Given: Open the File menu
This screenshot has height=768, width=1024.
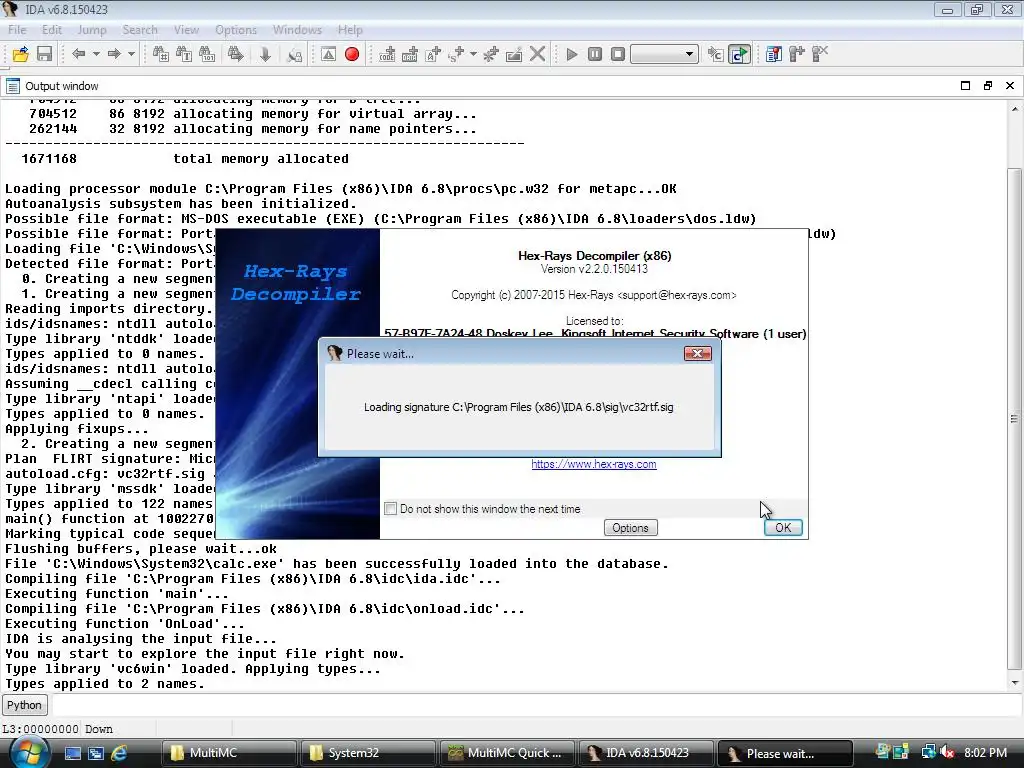Looking at the screenshot, I should (x=17, y=30).
